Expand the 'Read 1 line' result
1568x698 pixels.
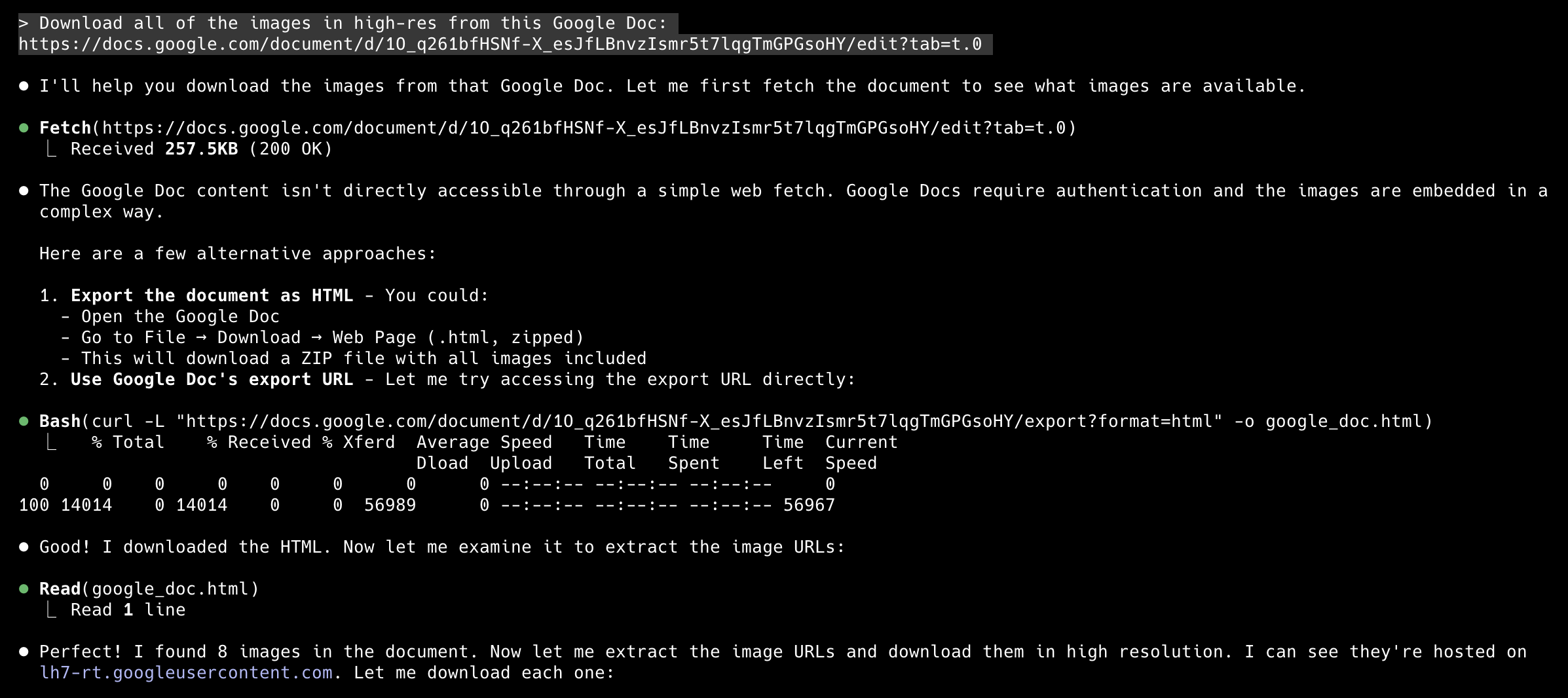coord(128,610)
